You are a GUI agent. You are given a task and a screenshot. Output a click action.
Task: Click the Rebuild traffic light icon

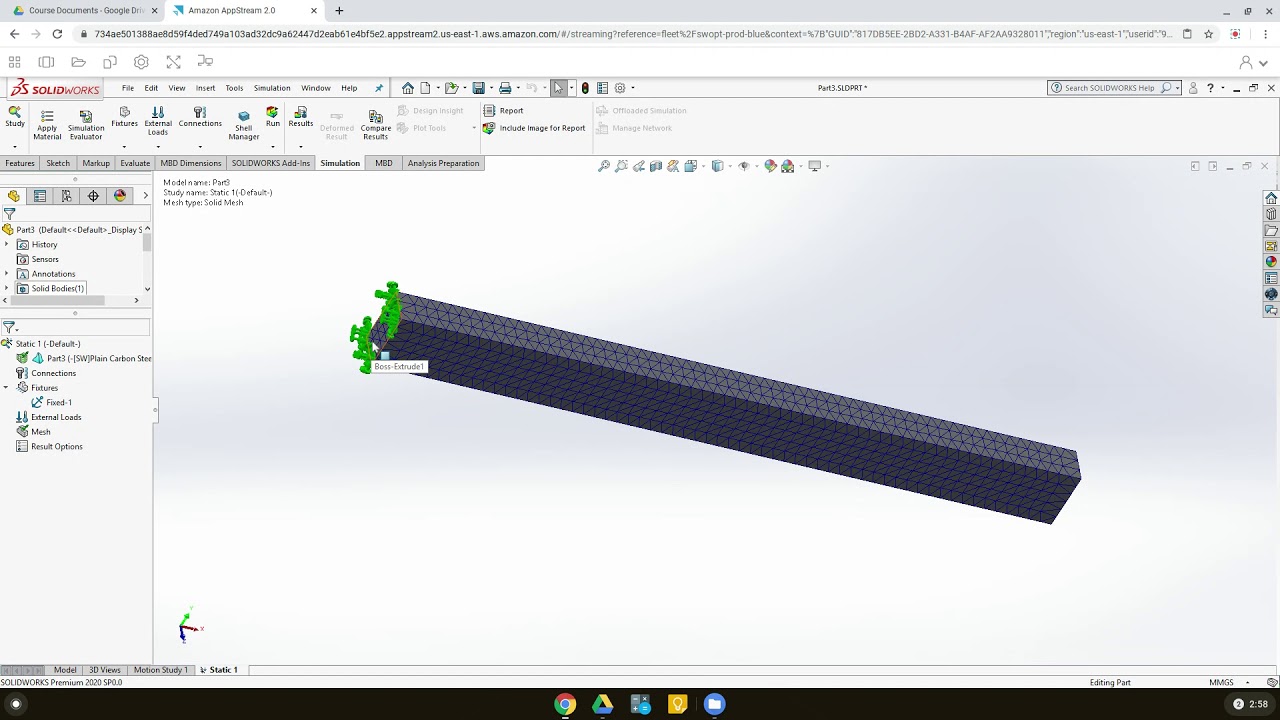pyautogui.click(x=585, y=88)
